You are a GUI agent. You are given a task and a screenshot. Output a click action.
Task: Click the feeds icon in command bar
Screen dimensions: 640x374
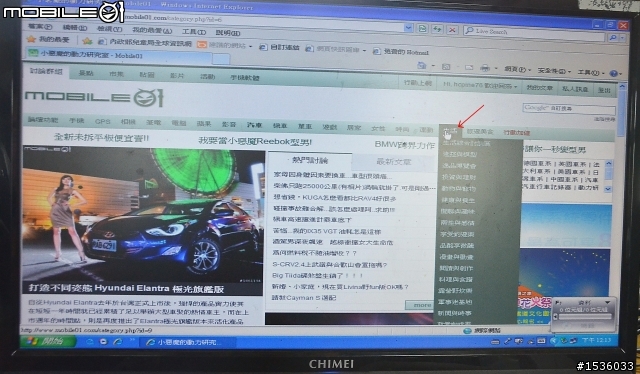tap(446, 67)
